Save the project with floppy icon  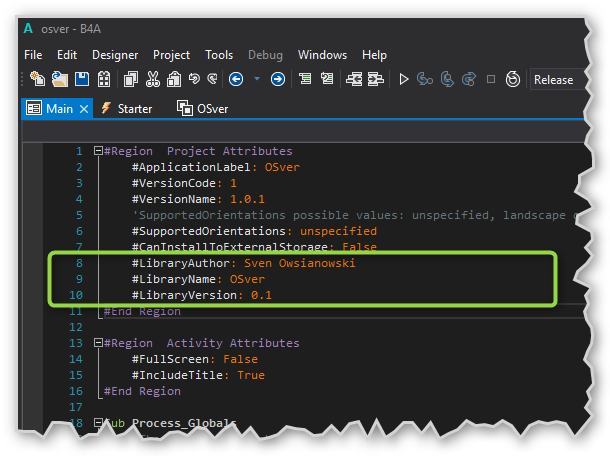pos(82,79)
